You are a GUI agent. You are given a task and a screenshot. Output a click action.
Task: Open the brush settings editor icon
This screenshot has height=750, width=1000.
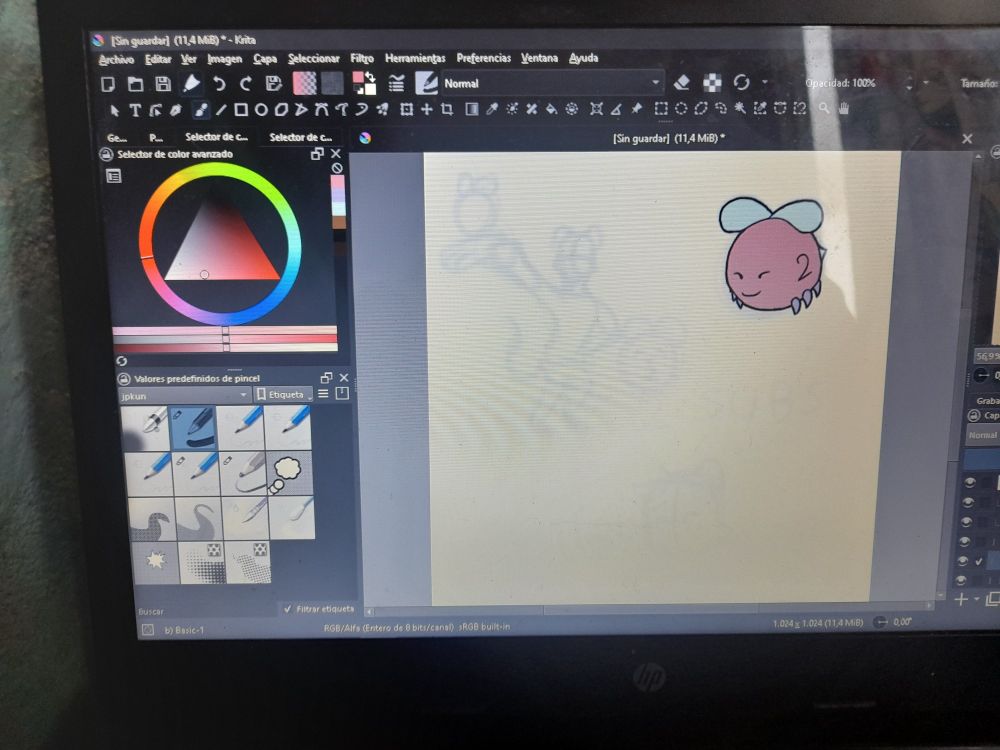click(x=396, y=84)
